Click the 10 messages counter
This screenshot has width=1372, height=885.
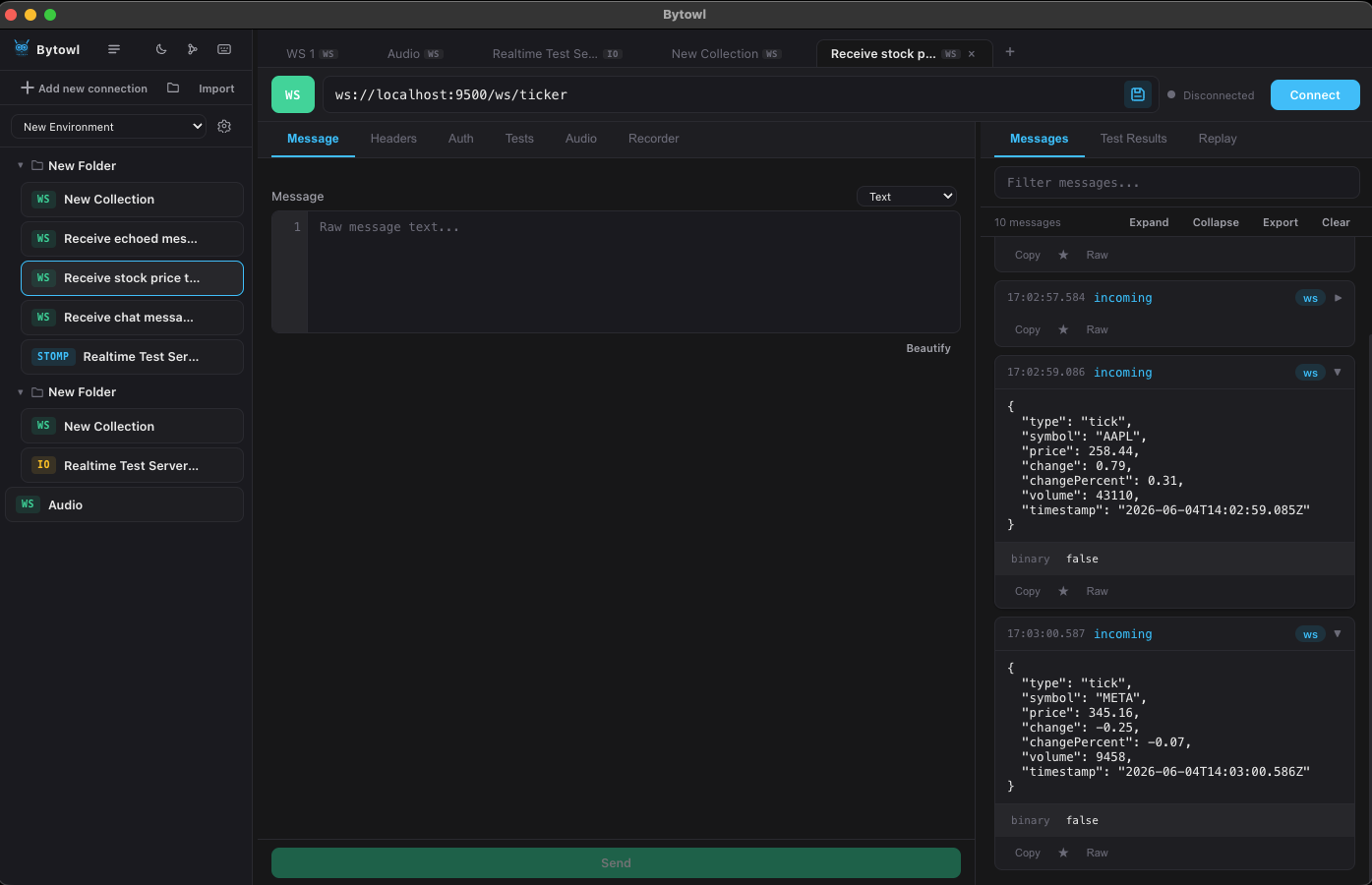point(1028,222)
